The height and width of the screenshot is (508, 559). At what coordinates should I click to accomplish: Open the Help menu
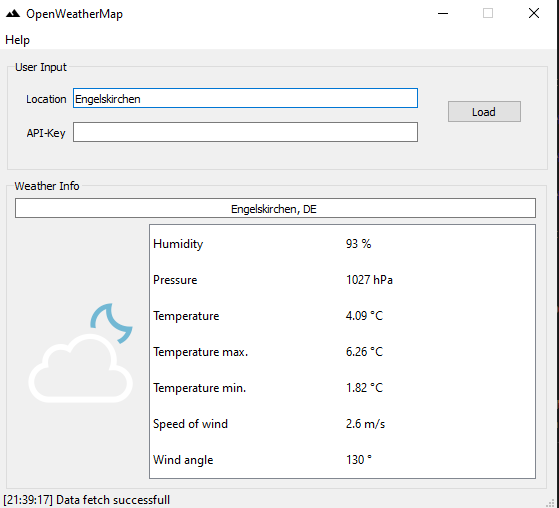pyautogui.click(x=17, y=40)
